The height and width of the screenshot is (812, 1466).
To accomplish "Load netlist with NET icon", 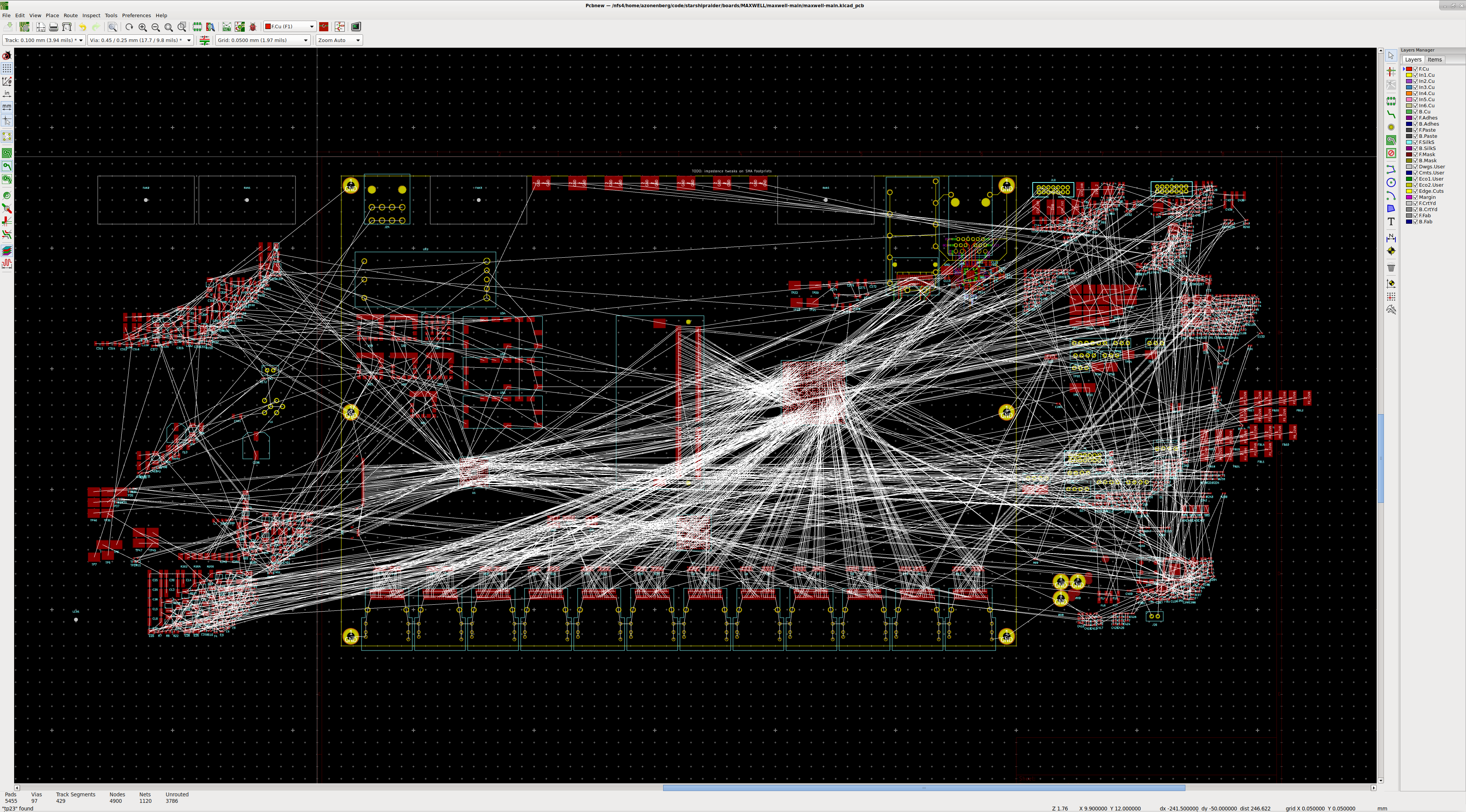I will [x=226, y=27].
